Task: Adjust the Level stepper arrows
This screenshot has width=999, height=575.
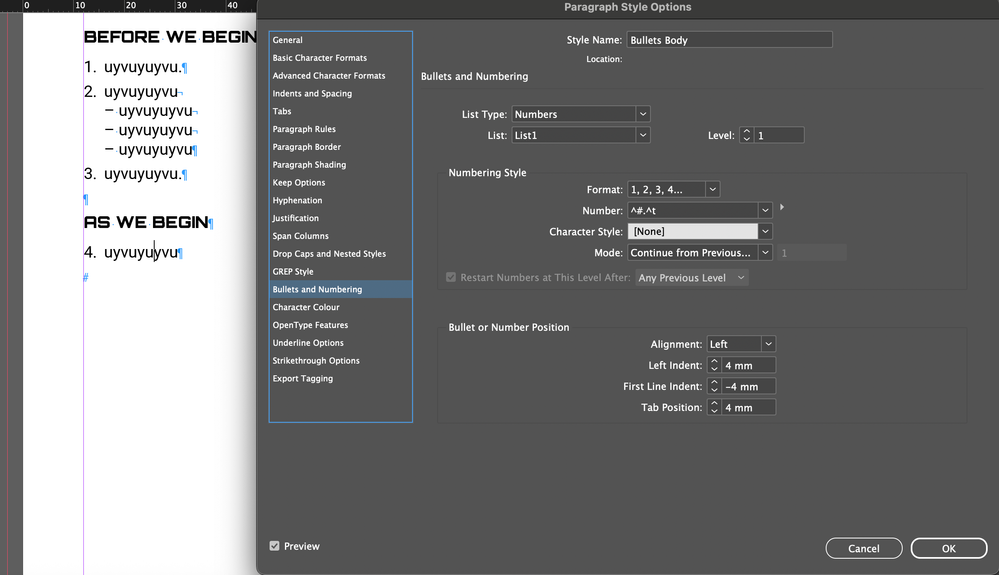Action: (x=747, y=135)
